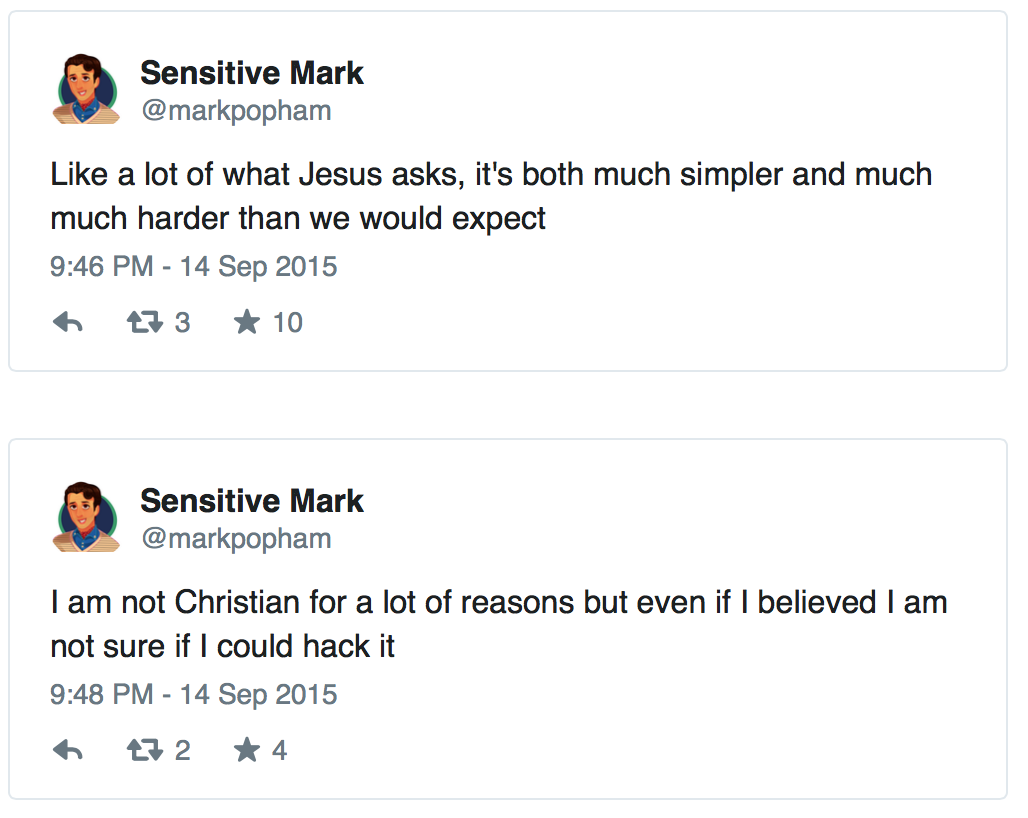View the 4 favorites count on the 9:48 PM tweet
This screenshot has width=1028, height=818.
[x=279, y=750]
